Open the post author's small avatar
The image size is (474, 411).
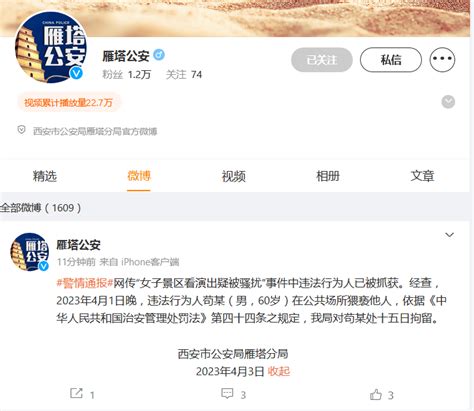[30, 252]
